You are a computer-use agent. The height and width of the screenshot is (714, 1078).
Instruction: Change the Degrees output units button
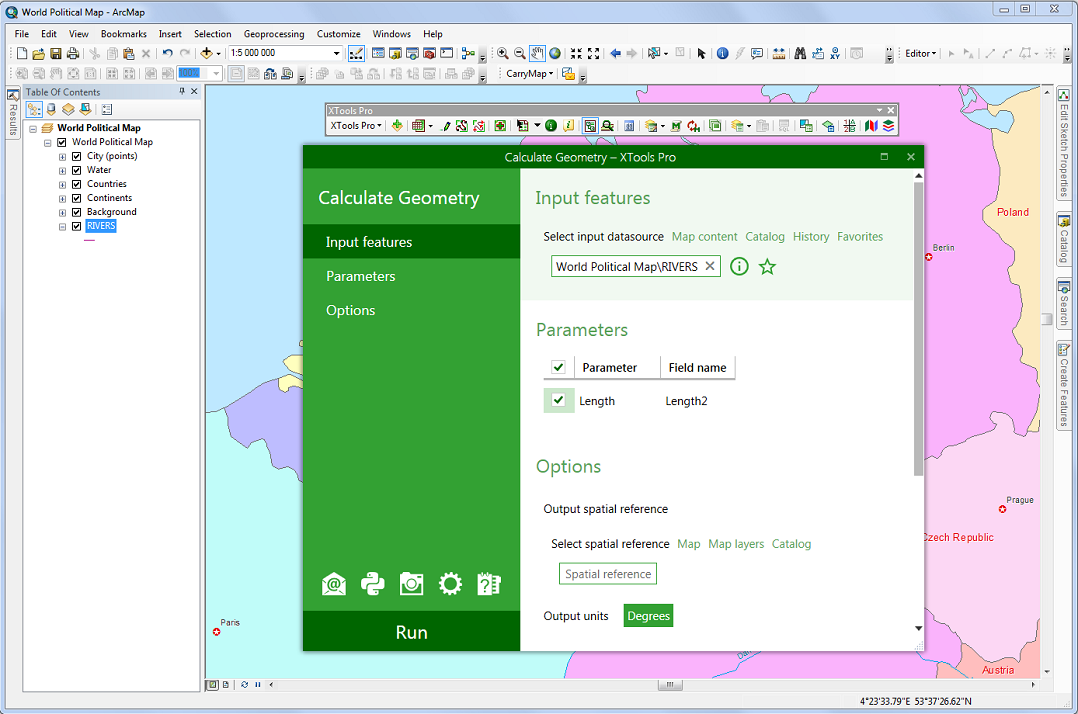[x=648, y=616]
